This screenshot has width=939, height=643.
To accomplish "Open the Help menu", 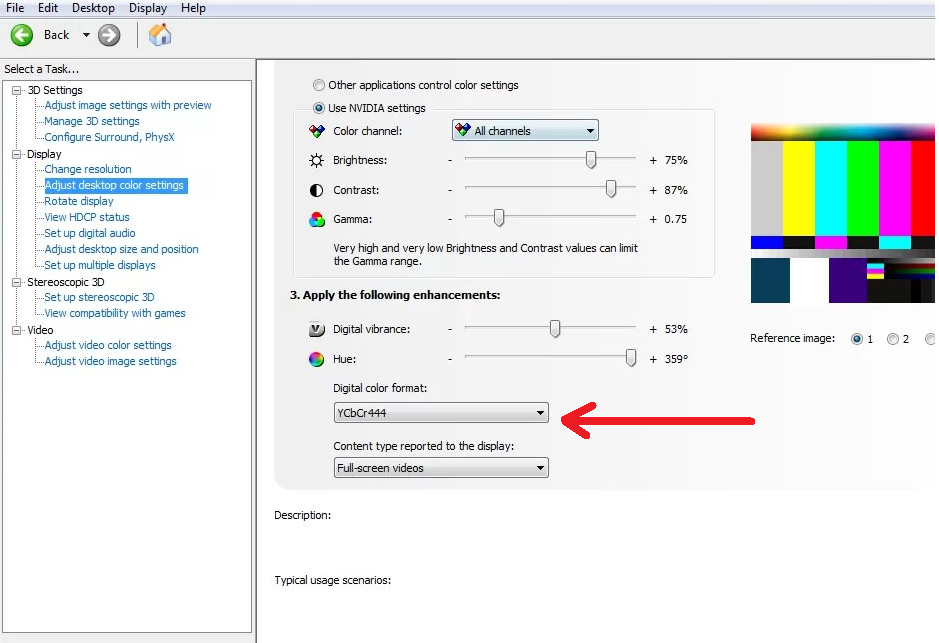I will click(193, 8).
